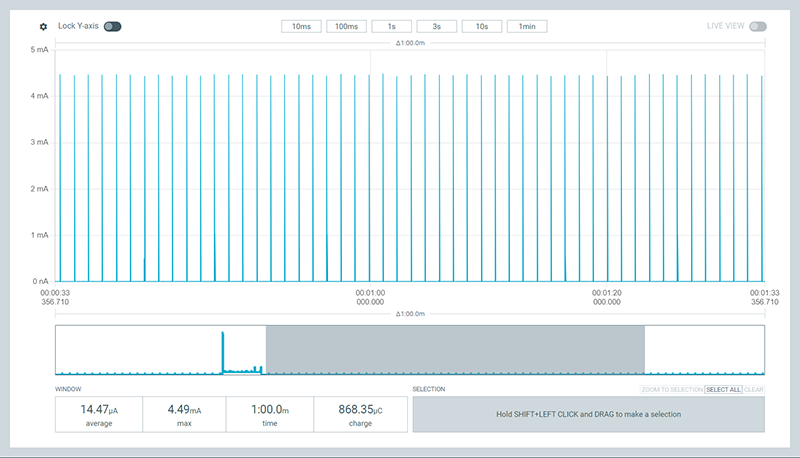The height and width of the screenshot is (458, 800).
Task: Click the 5 mA Y-axis label
Action: (x=39, y=49)
